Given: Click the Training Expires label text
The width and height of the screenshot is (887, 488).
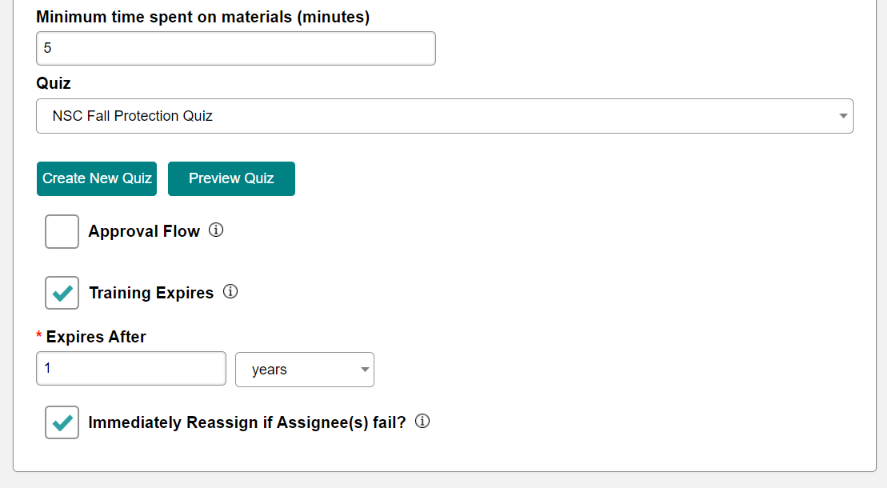Looking at the screenshot, I should pyautogui.click(x=152, y=293).
